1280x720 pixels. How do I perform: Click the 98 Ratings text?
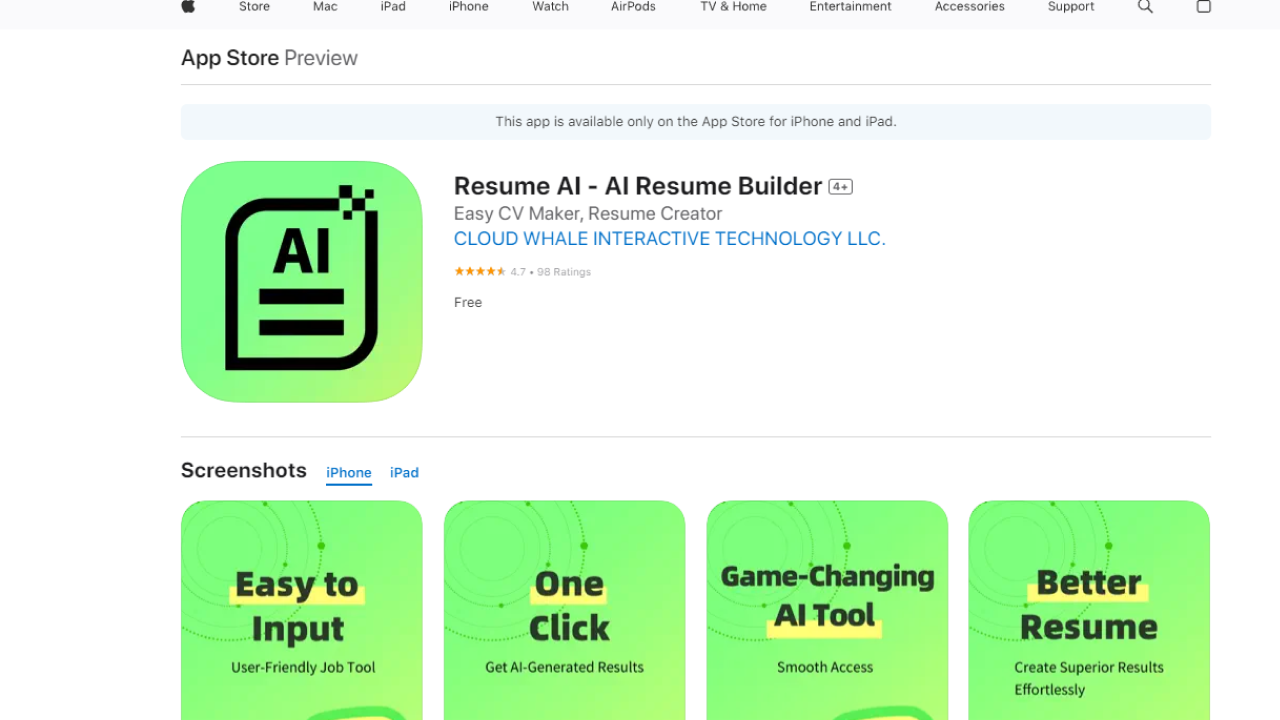tap(564, 272)
